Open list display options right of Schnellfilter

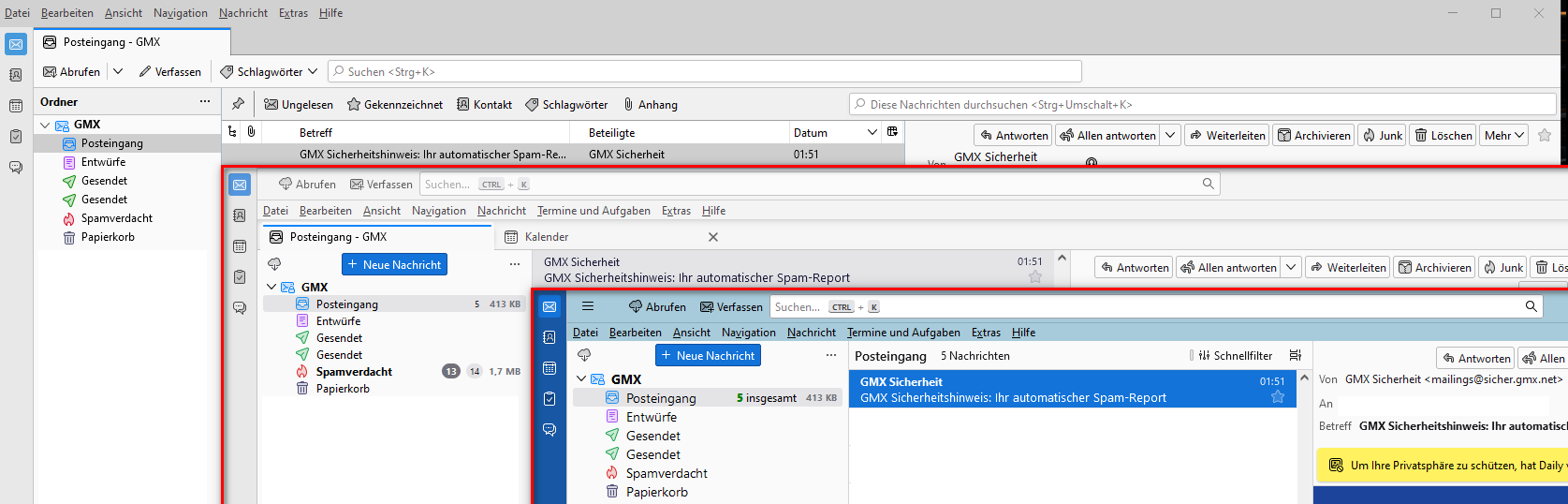(1296, 356)
